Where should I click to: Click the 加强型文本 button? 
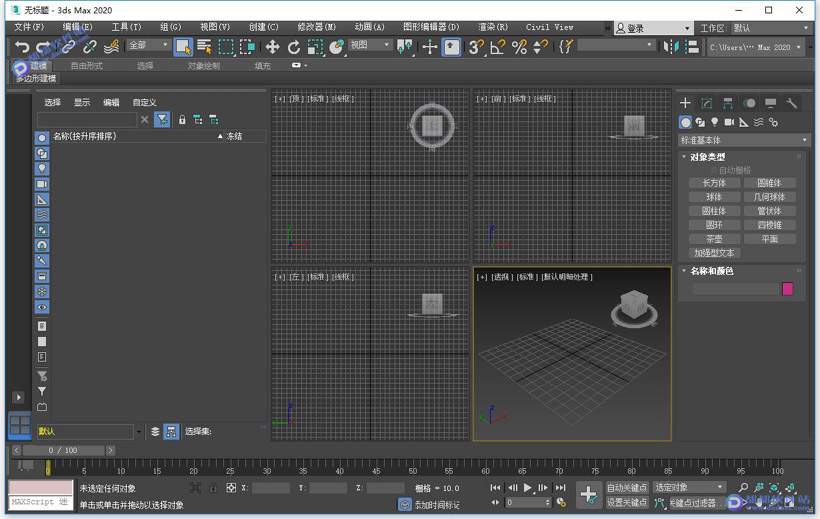pyautogui.click(x=714, y=253)
